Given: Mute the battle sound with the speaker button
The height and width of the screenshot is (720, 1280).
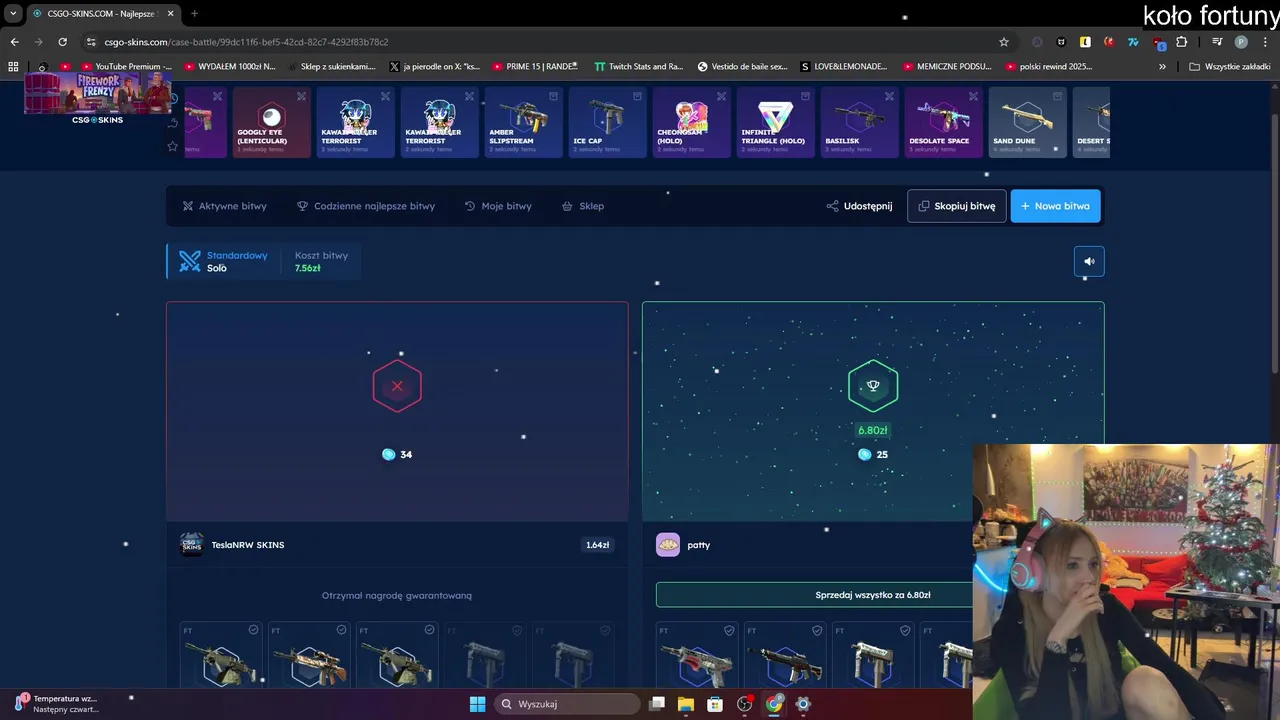Looking at the screenshot, I should point(1089,261).
